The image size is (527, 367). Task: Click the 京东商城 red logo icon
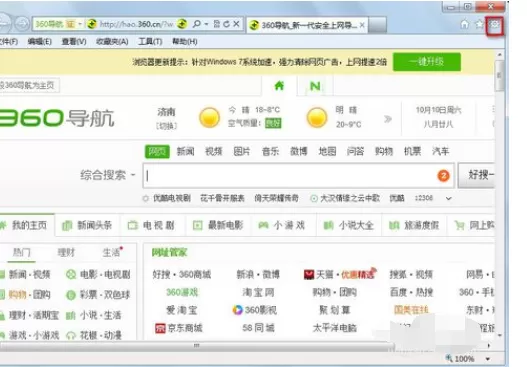point(160,328)
